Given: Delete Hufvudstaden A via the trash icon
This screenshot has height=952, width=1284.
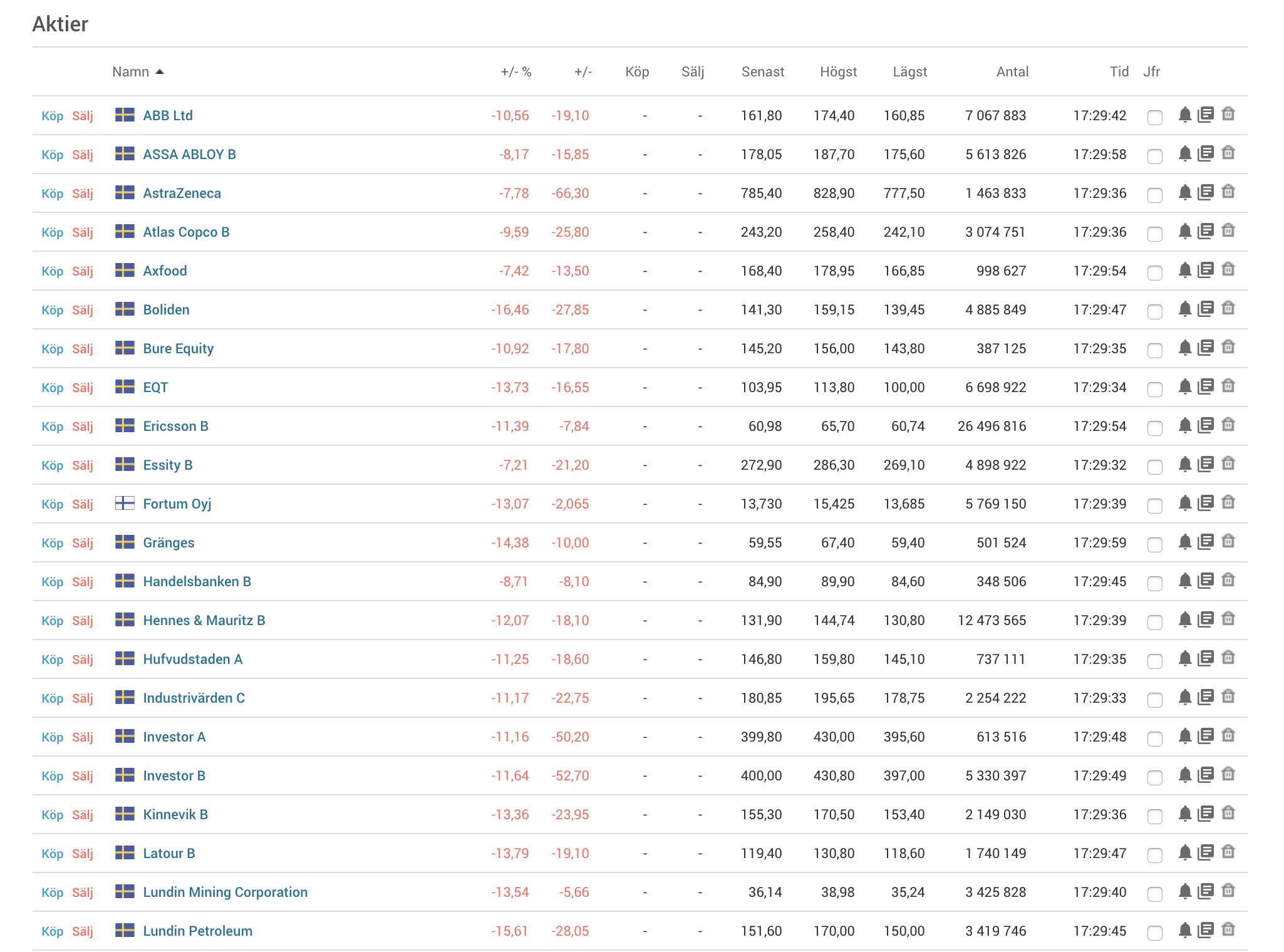Looking at the screenshot, I should pos(1228,658).
